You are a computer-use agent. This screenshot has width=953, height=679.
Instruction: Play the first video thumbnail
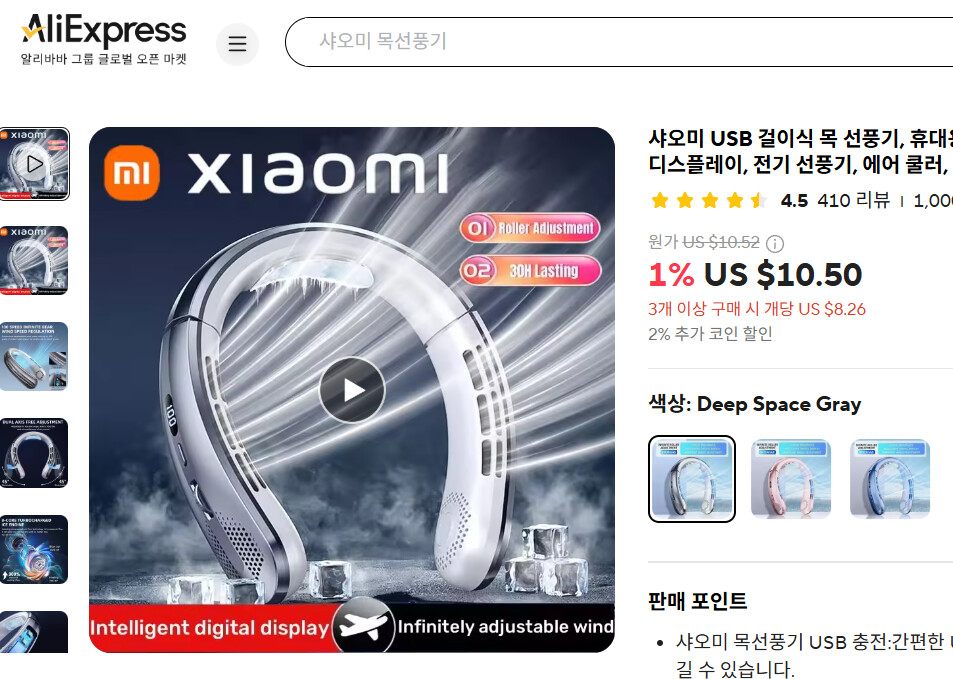34,164
